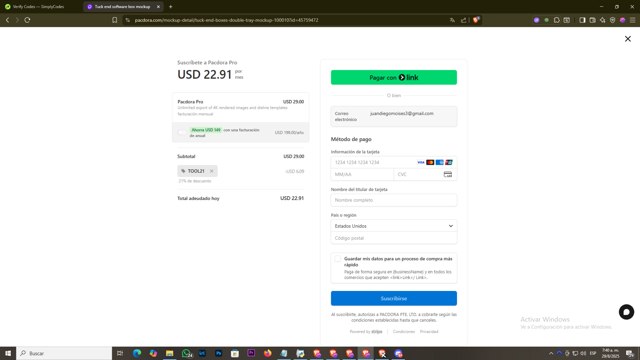The width and height of the screenshot is (640, 360).
Task: Click the Código postal field
Action: [393, 238]
